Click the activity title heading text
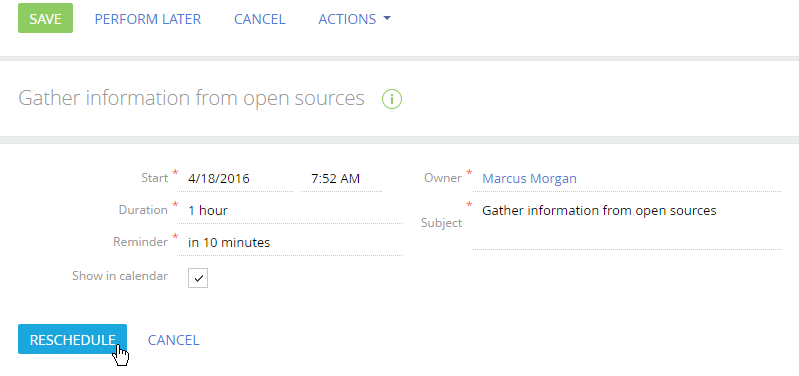The height and width of the screenshot is (376, 799). pos(192,98)
